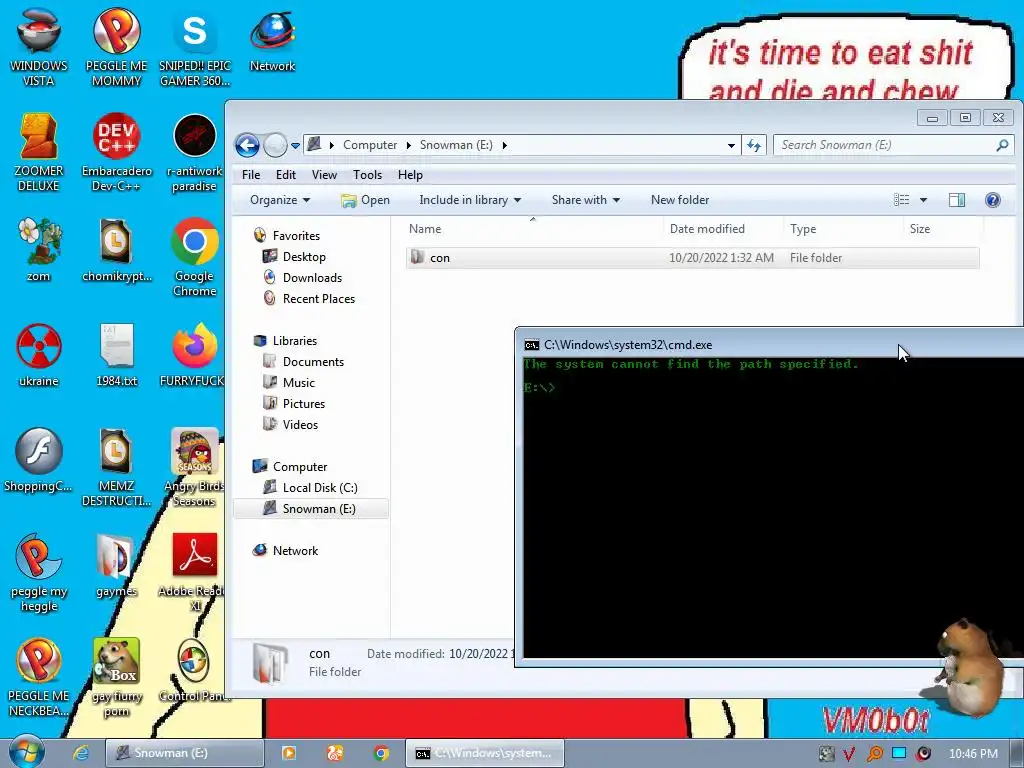This screenshot has width=1024, height=768.
Task: Select the ukraine radiation desktop icon
Action: click(39, 355)
